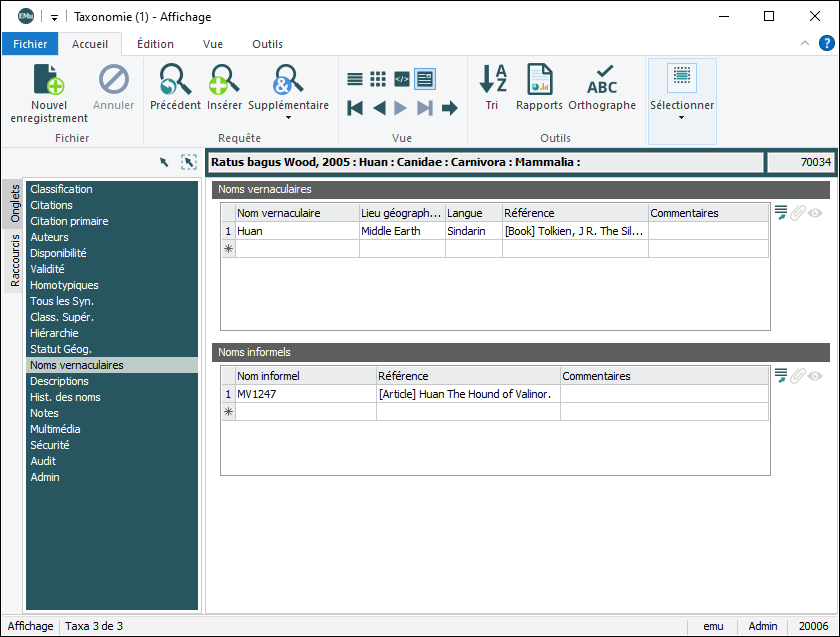Switch to the grid thumbnails view
This screenshot has width=840, height=637.
[x=378, y=79]
